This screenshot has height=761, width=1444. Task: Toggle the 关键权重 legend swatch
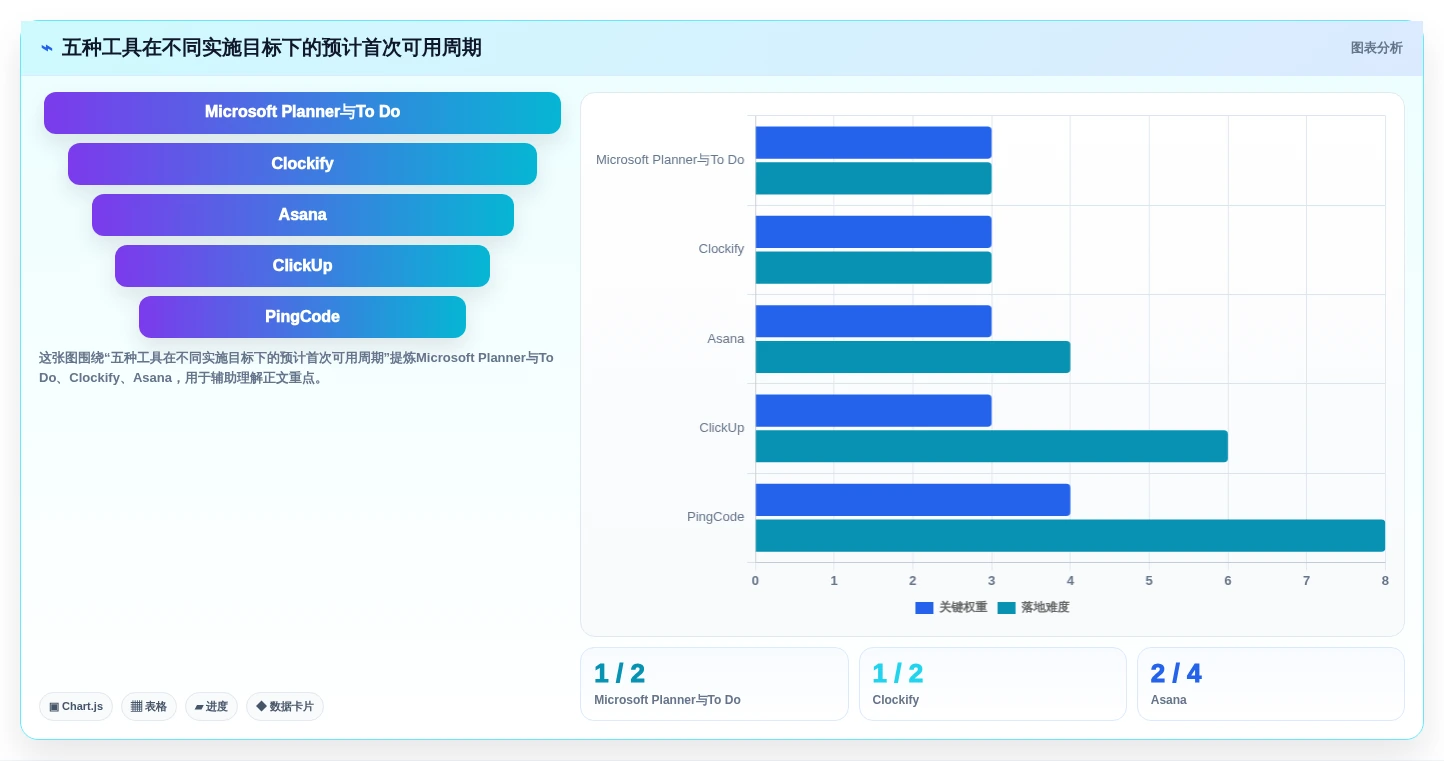(x=924, y=608)
